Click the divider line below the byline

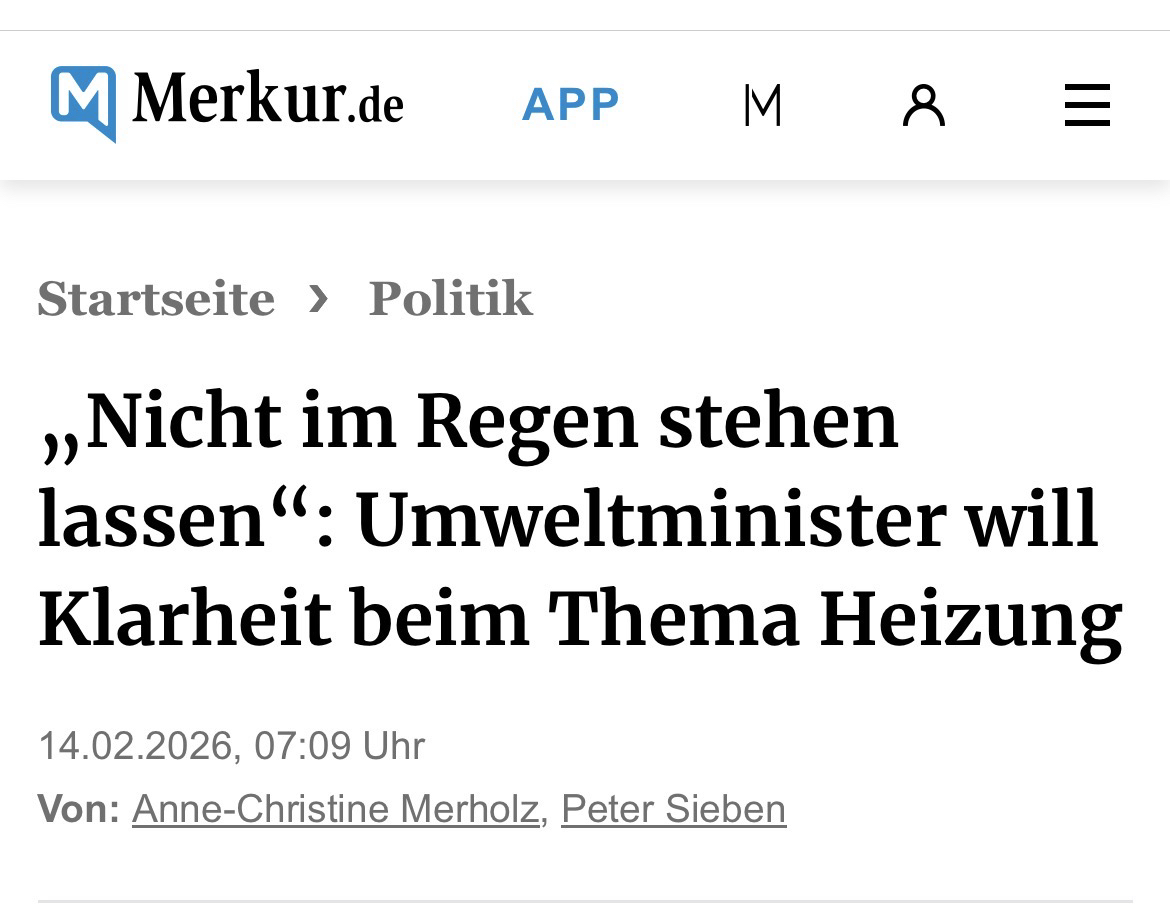[x=585, y=901]
